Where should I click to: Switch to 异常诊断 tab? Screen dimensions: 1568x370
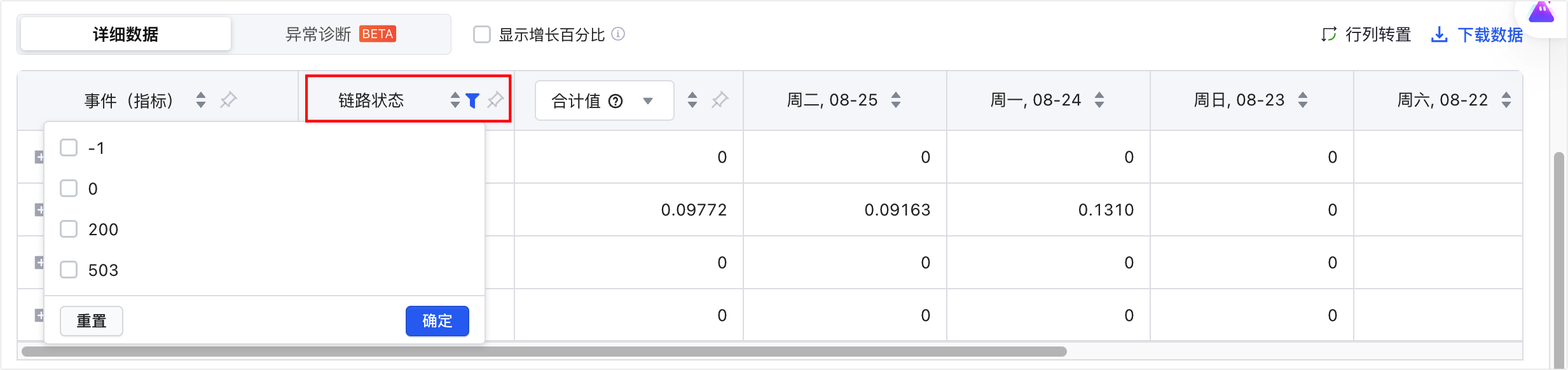341,34
